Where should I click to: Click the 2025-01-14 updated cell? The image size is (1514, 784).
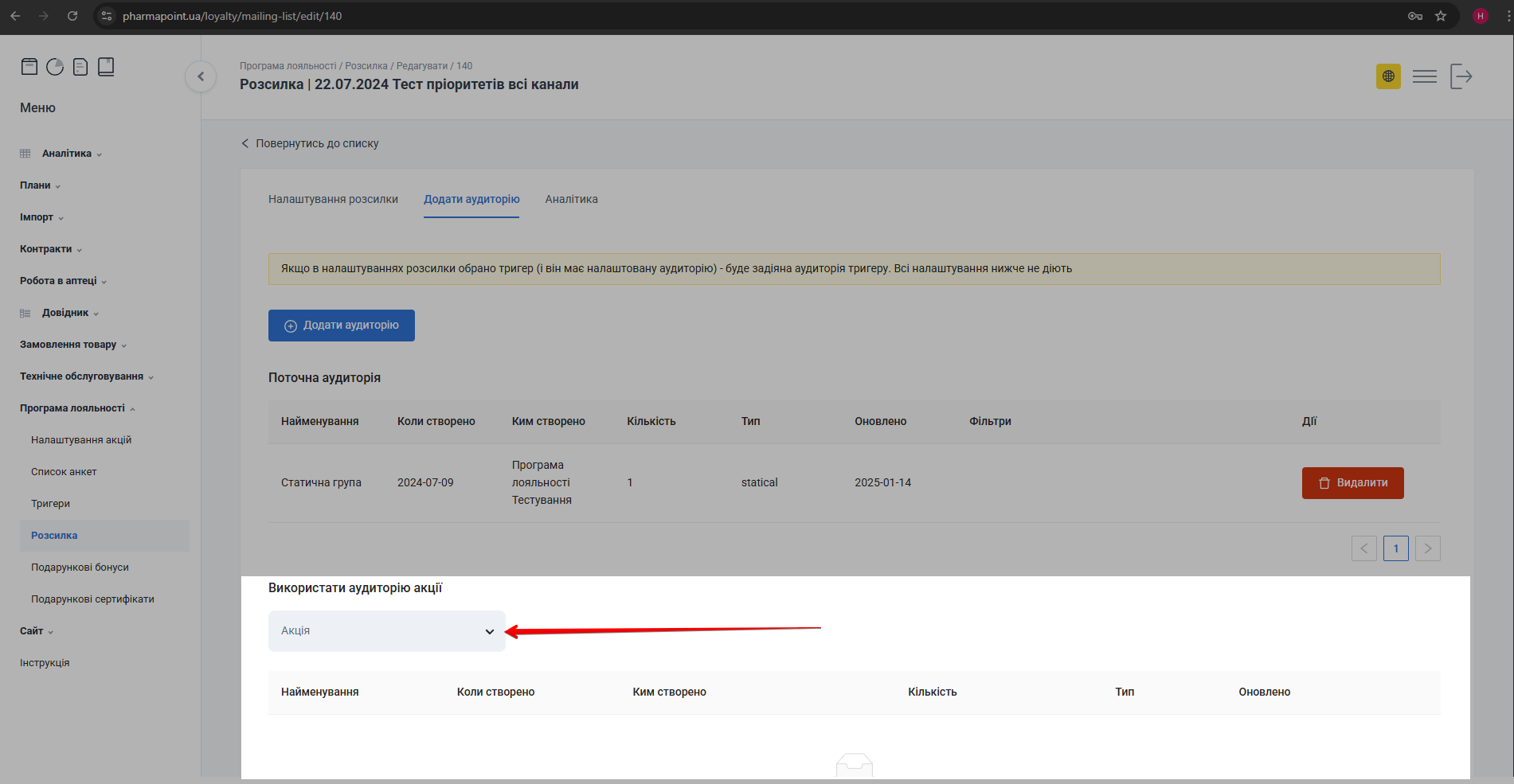point(882,482)
